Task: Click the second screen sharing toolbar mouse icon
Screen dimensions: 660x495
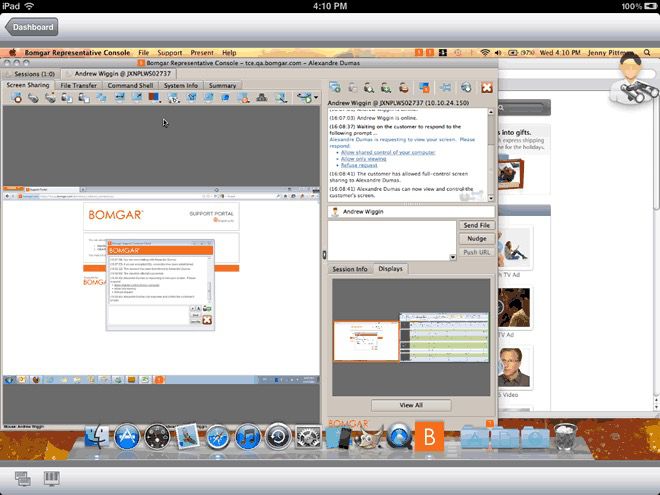Action: click(x=50, y=98)
